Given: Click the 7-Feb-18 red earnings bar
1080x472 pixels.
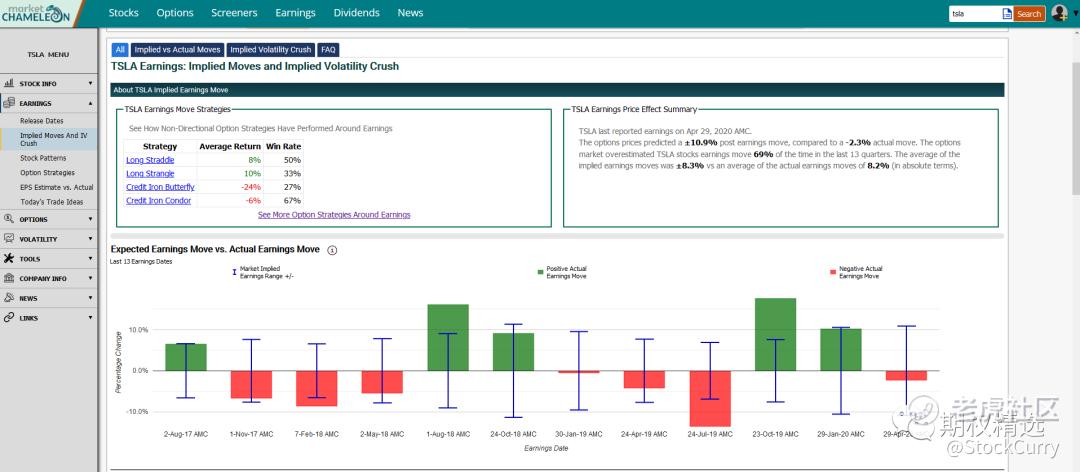Looking at the screenshot, I should click(x=317, y=388).
